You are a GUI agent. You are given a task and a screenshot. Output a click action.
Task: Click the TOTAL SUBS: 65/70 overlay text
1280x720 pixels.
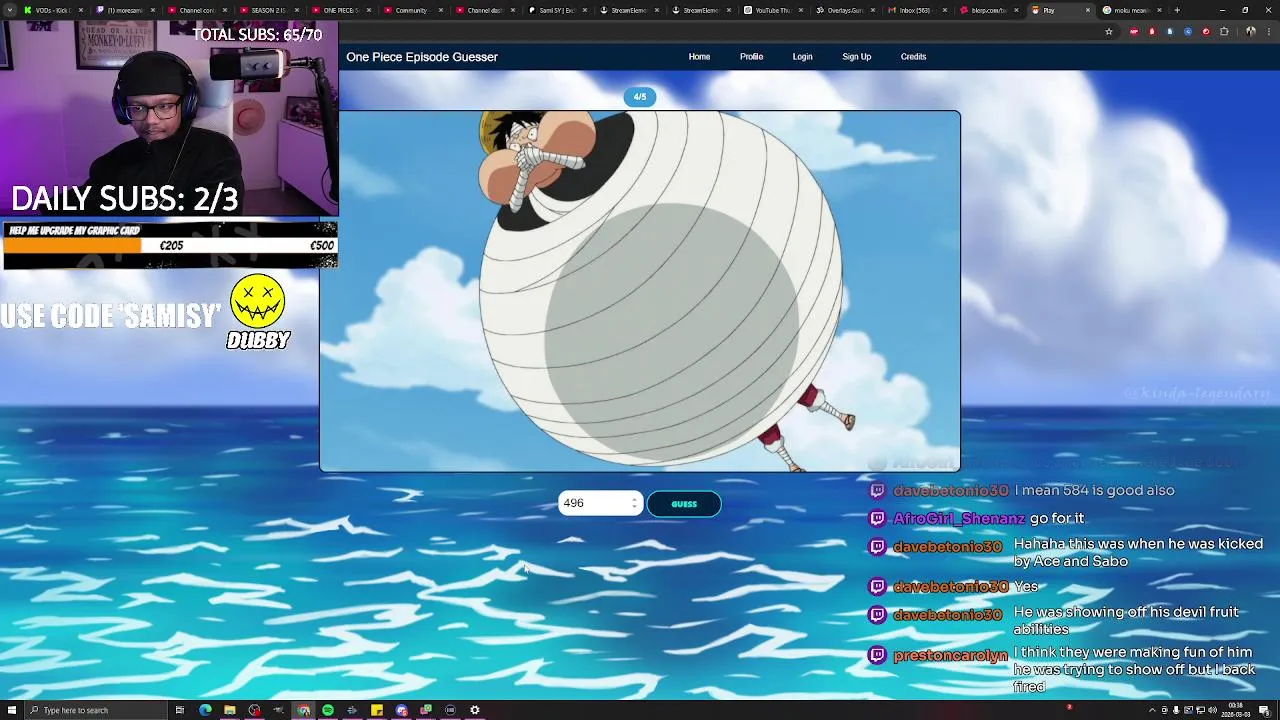pyautogui.click(x=257, y=35)
